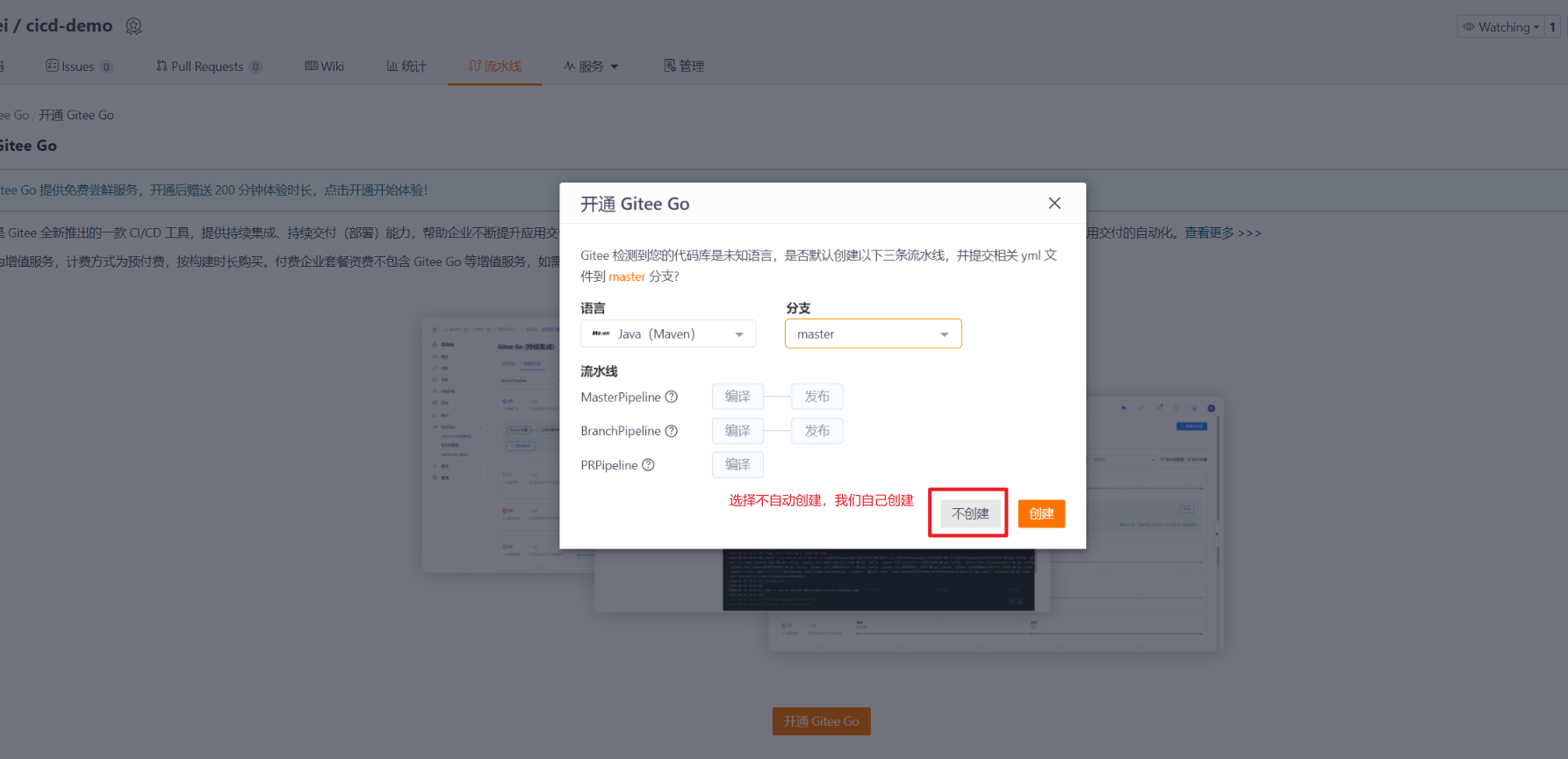Click the 管理 settings icon
This screenshot has height=759, width=1568.
669,66
